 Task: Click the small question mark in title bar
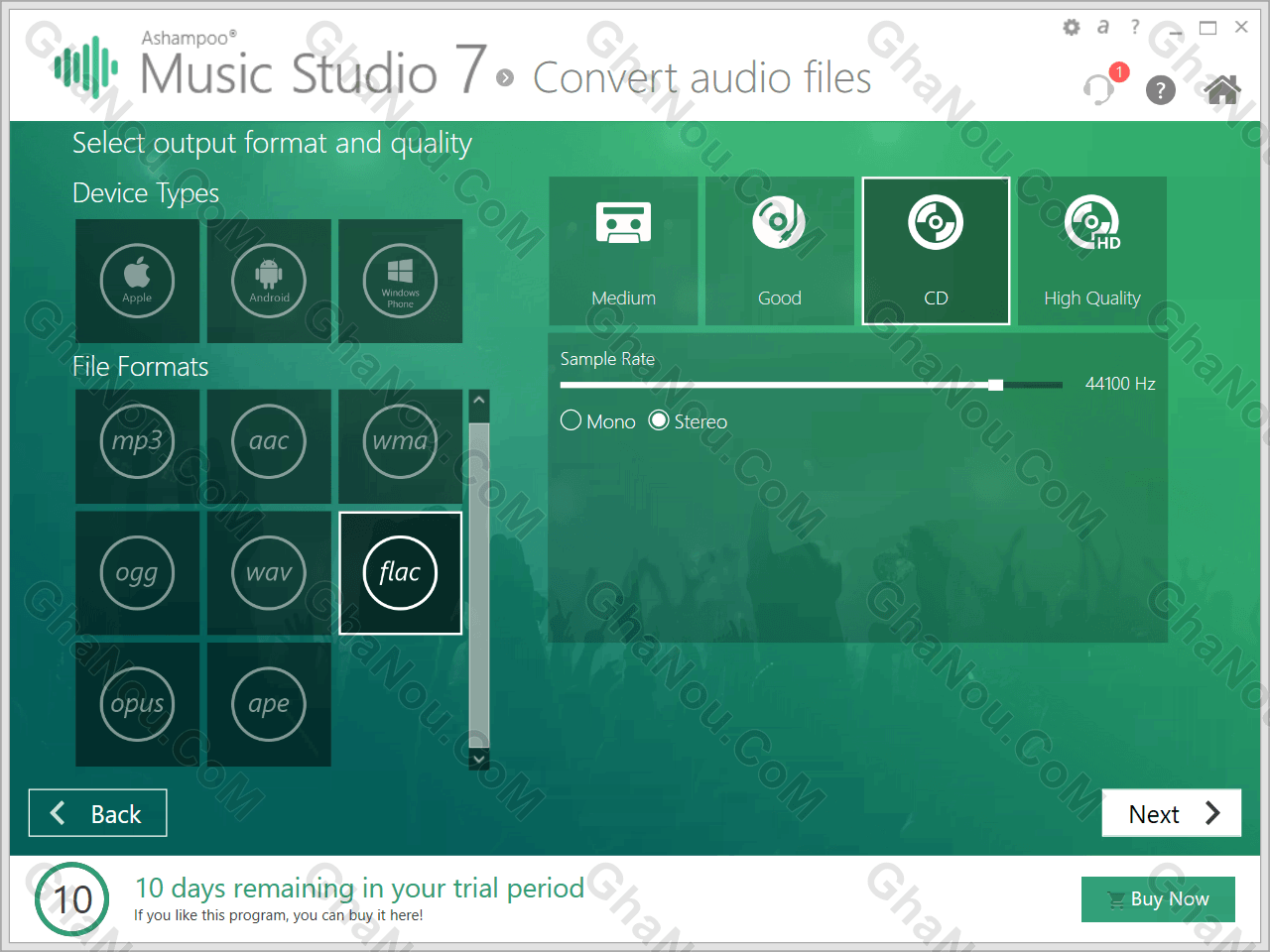point(1135,27)
